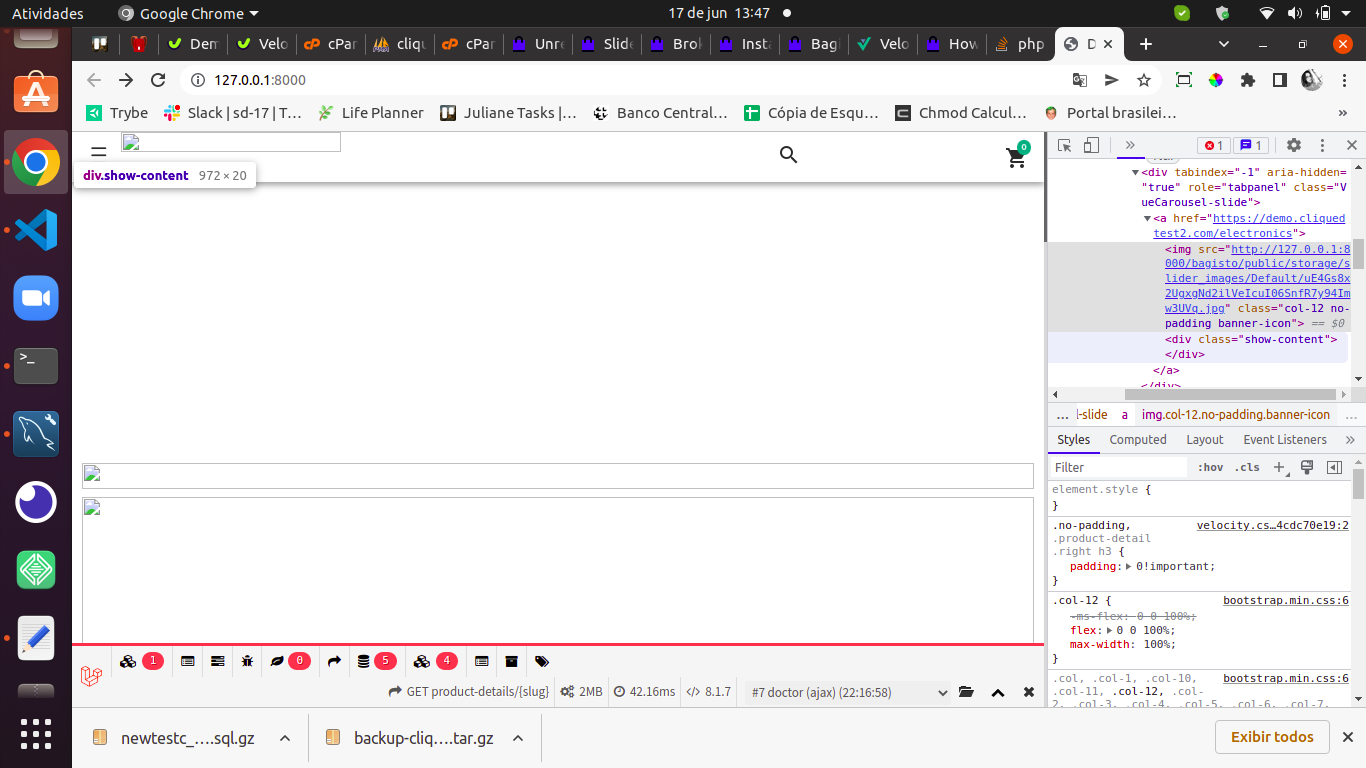Click the Exibir todos downloads button
This screenshot has width=1366, height=768.
click(x=1272, y=737)
